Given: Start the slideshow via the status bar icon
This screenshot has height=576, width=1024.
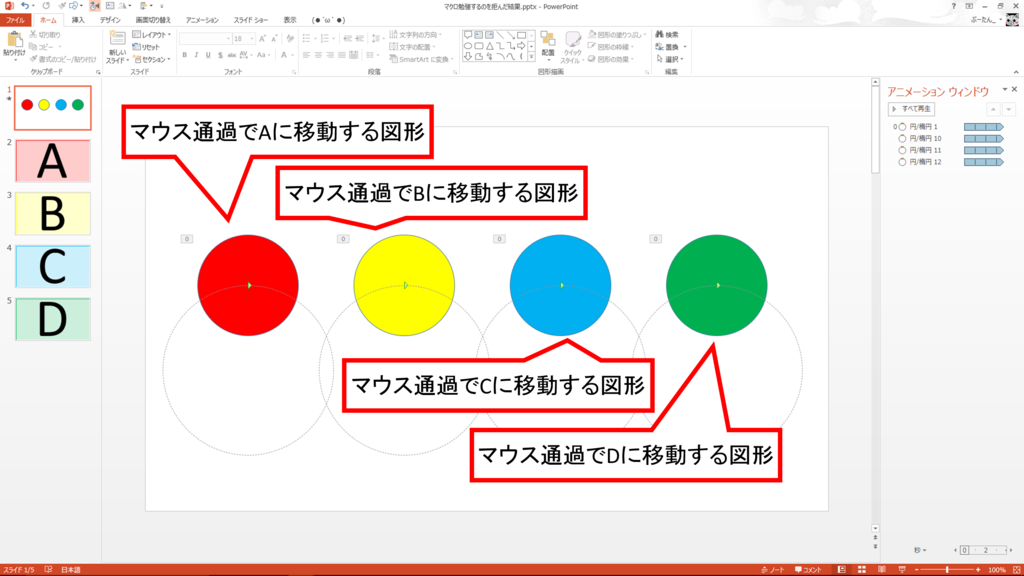Looking at the screenshot, I should click(902, 569).
